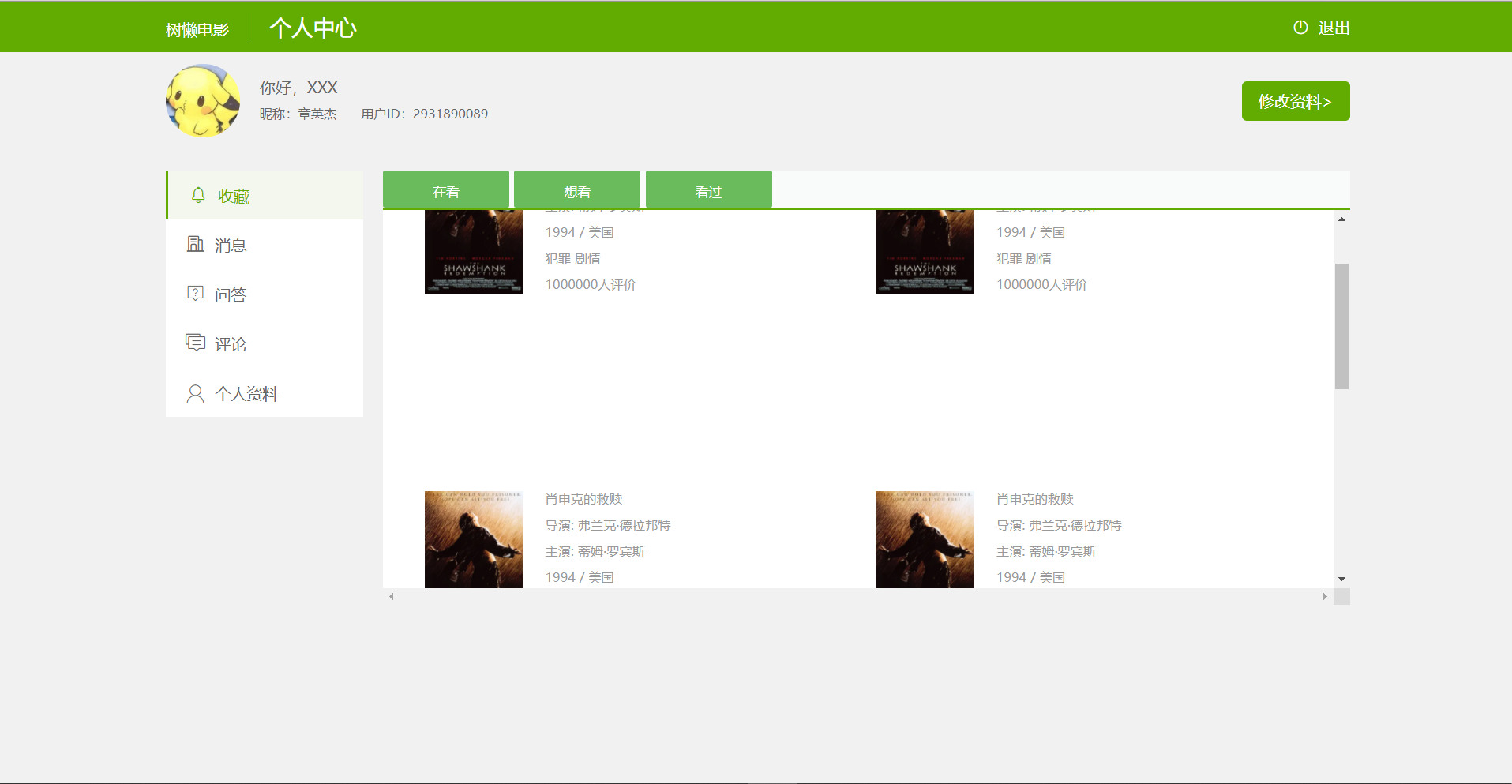Screen dimensions: 1512x784
Task: Click the question bubble icon next to 问答
Action: pos(195,294)
